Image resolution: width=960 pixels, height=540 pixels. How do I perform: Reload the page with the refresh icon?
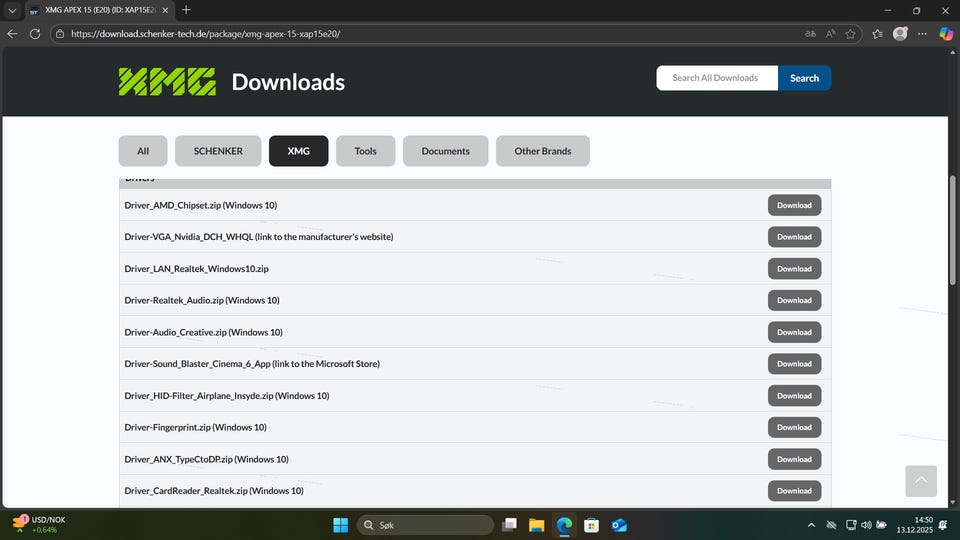point(35,34)
